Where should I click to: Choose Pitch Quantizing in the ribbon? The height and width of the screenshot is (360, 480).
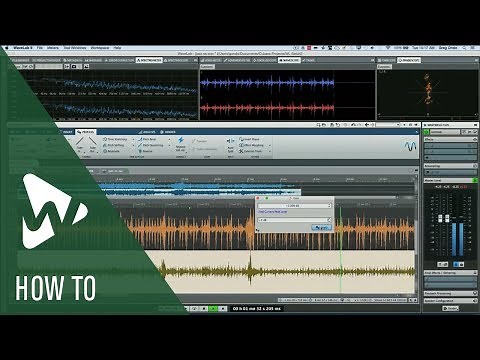click(151, 145)
